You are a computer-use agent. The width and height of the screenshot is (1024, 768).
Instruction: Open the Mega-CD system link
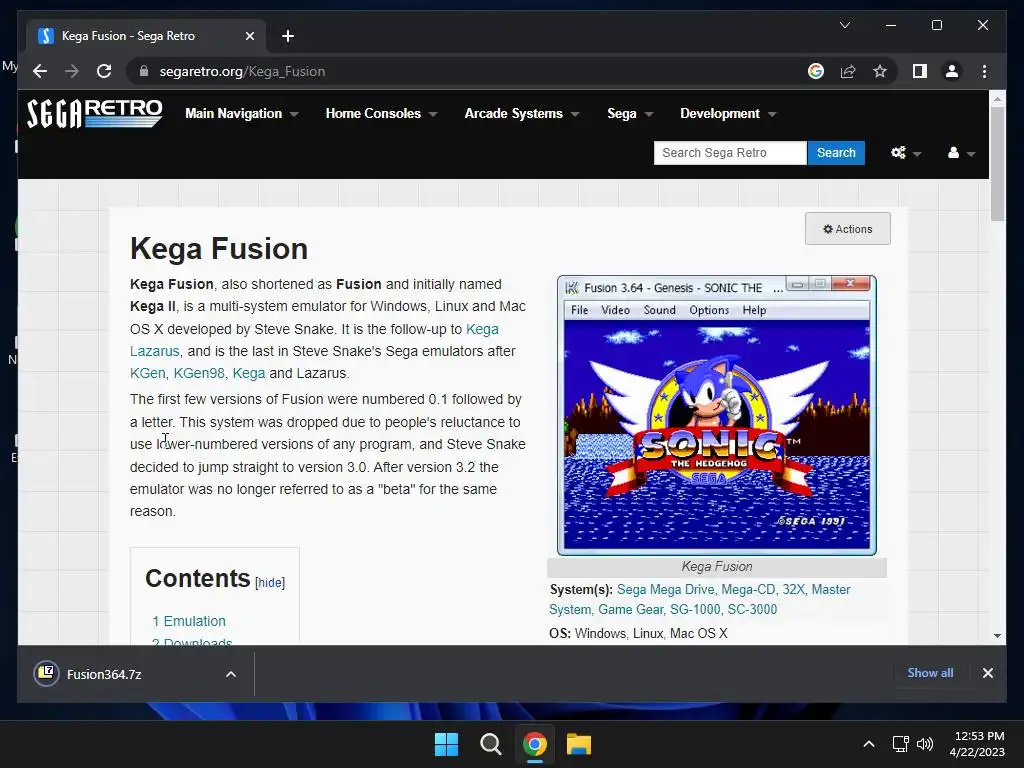(x=748, y=590)
